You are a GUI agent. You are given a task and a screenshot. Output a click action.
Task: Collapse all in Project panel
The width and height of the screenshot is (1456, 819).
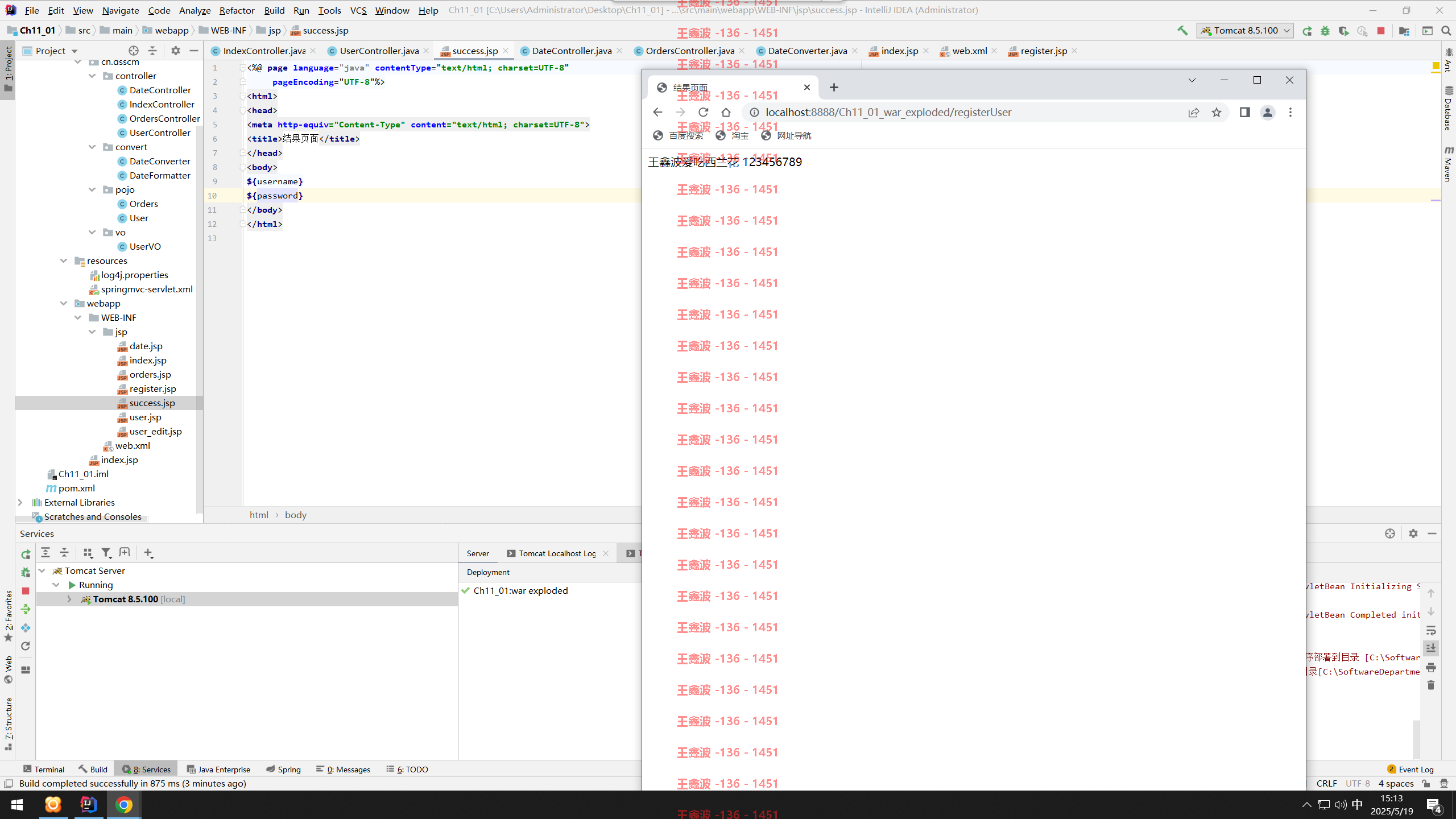(152, 51)
